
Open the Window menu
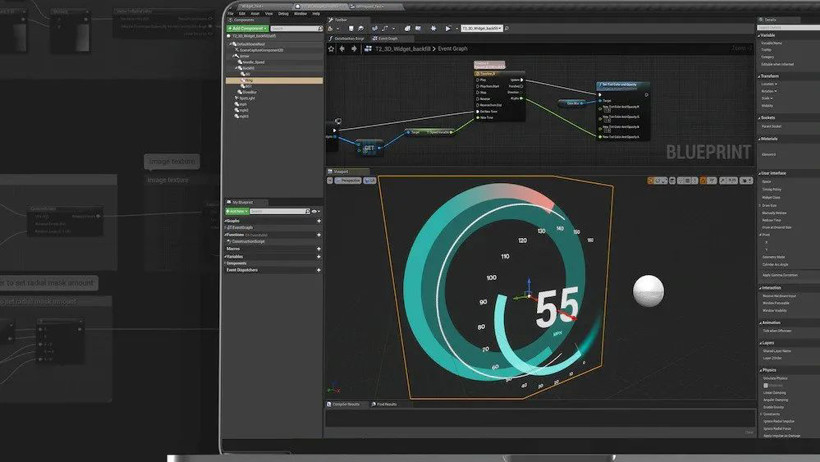tap(300, 14)
